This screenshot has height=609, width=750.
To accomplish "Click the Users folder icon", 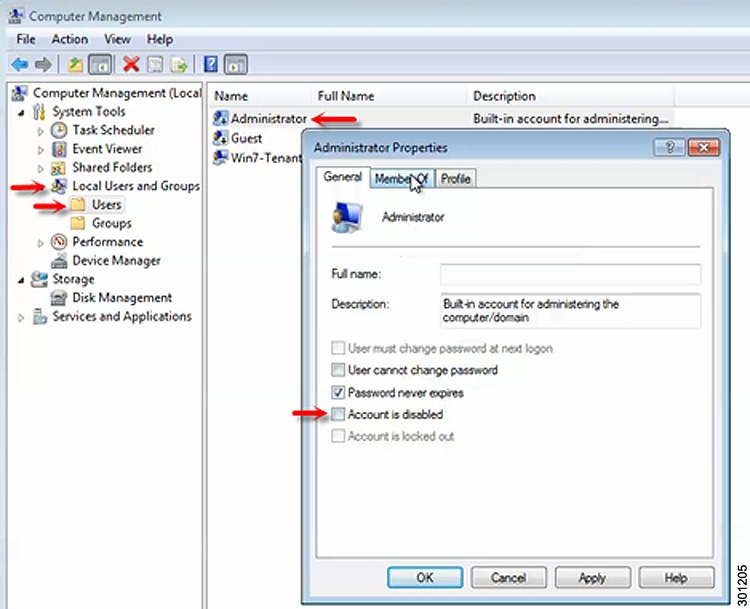I will tap(77, 205).
